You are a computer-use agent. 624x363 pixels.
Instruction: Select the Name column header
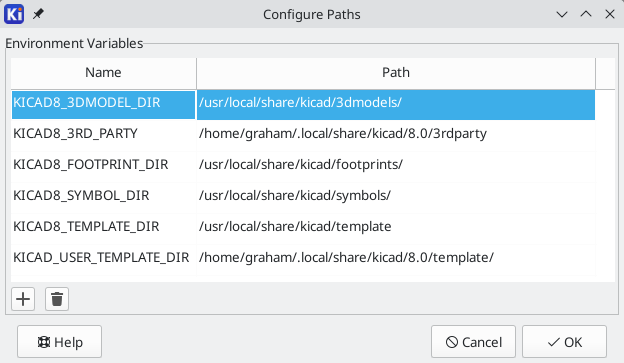point(103,73)
